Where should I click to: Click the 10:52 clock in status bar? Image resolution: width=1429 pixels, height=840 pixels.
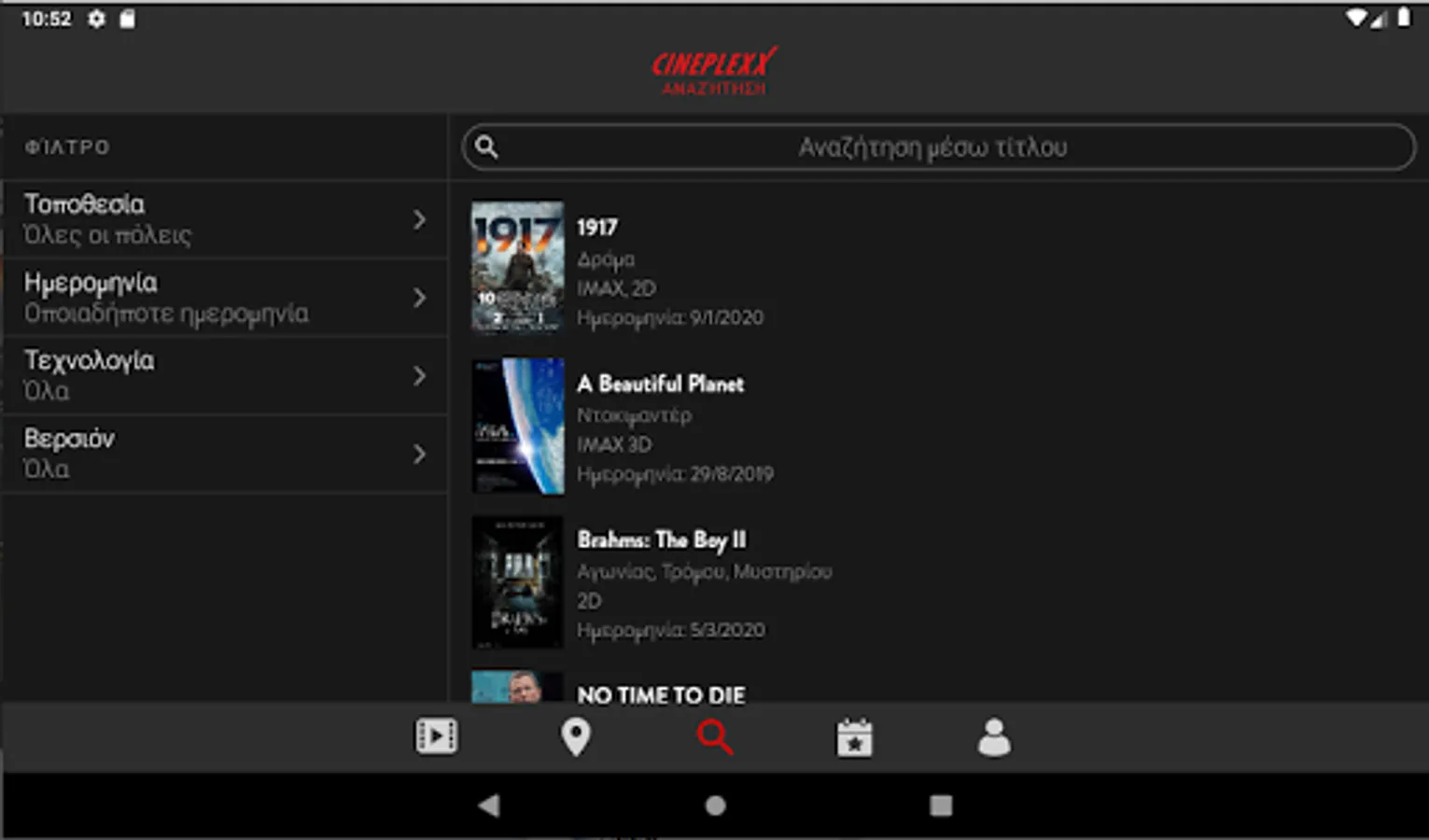coord(47,19)
